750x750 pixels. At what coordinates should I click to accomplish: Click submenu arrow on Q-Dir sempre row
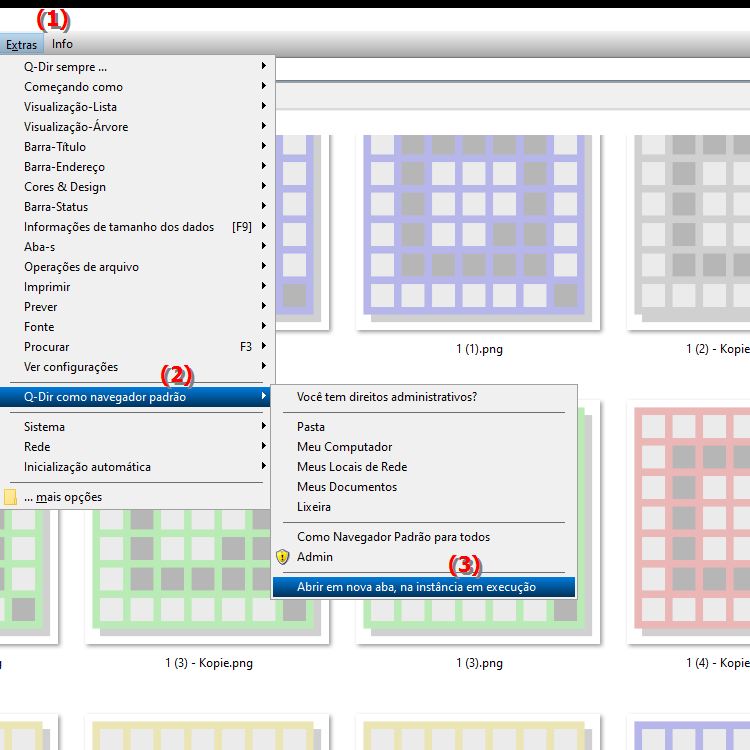[264, 66]
